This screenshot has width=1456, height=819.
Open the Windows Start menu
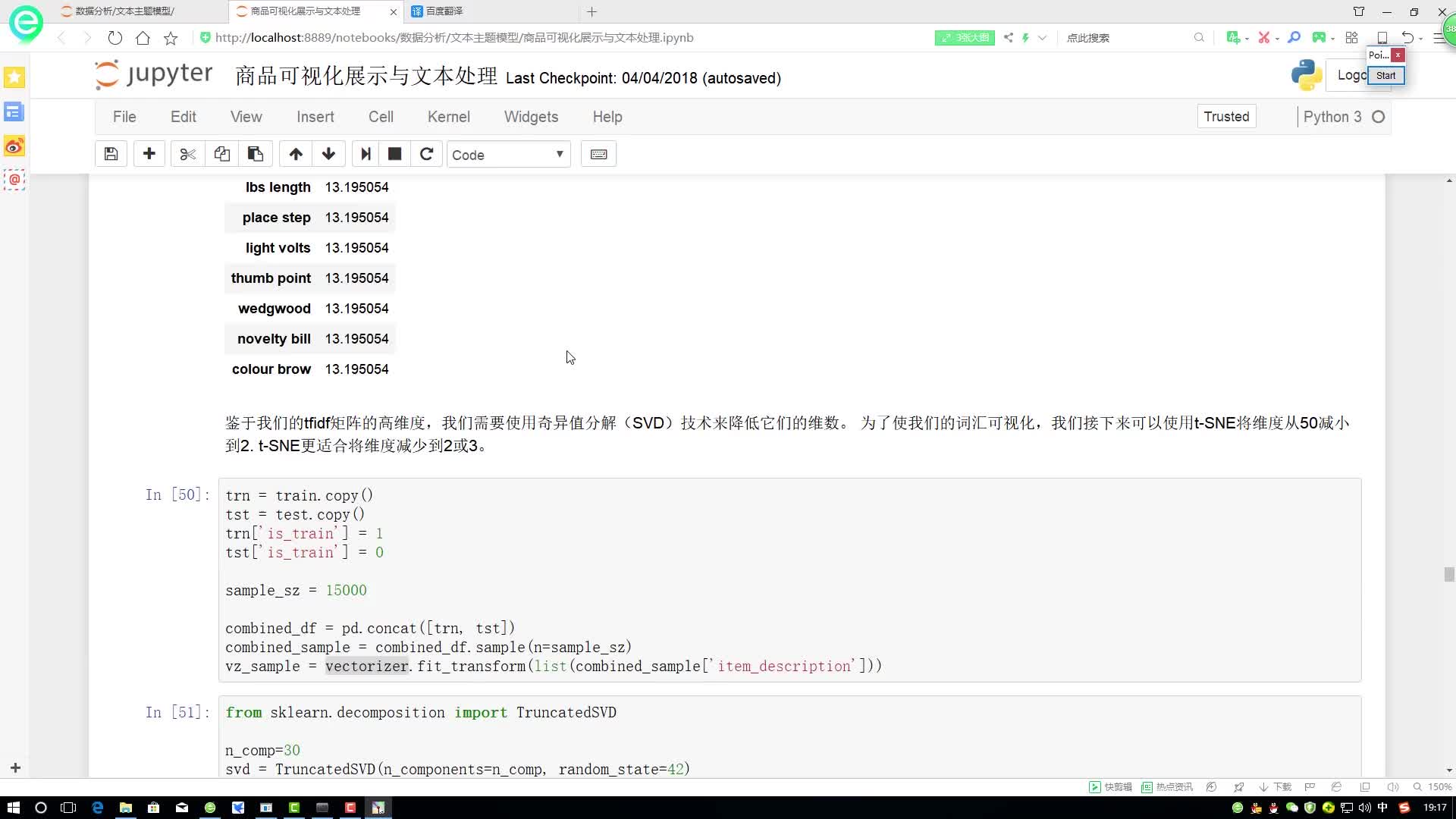13,808
